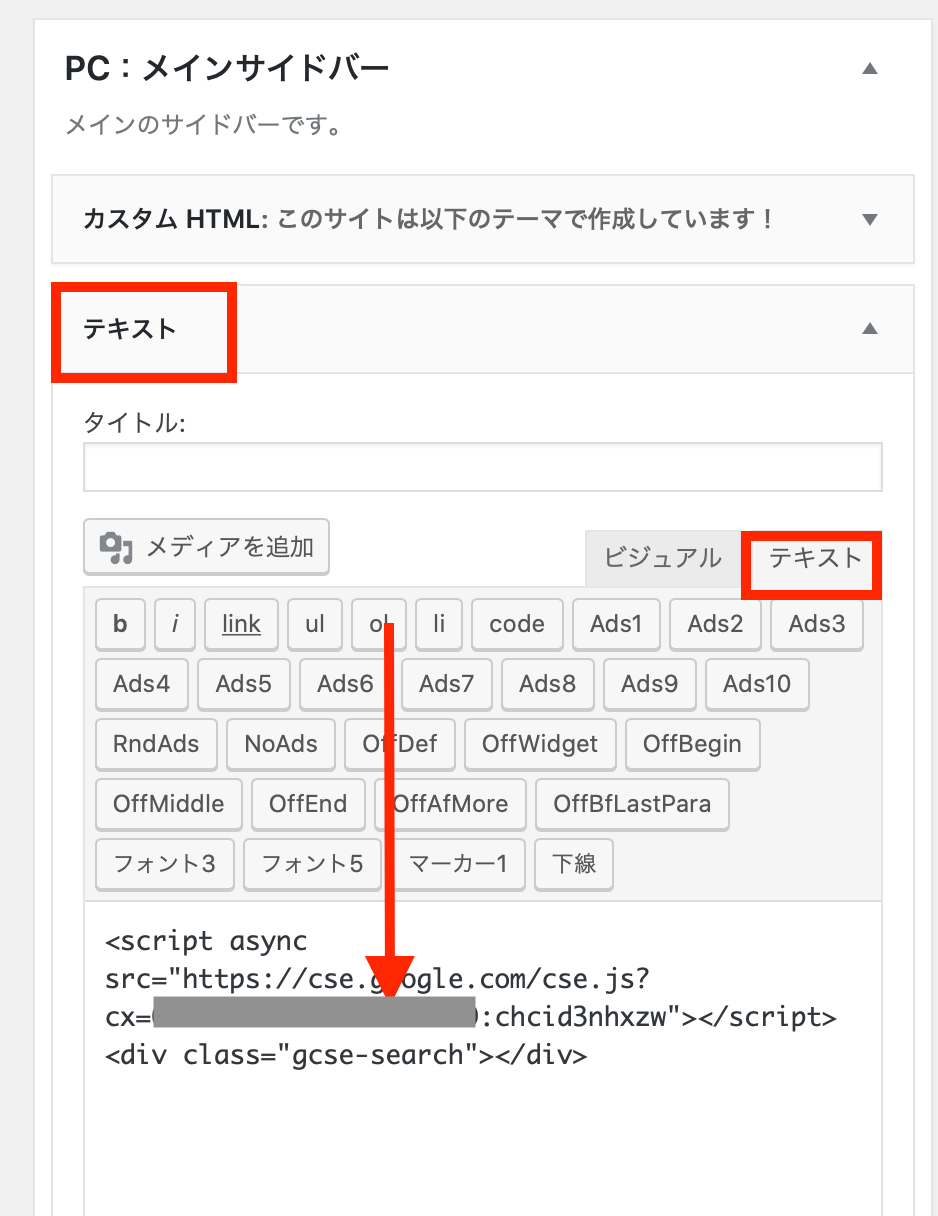Click the OffBfLastPara button
Image resolution: width=938 pixels, height=1216 pixels.
[x=632, y=804]
